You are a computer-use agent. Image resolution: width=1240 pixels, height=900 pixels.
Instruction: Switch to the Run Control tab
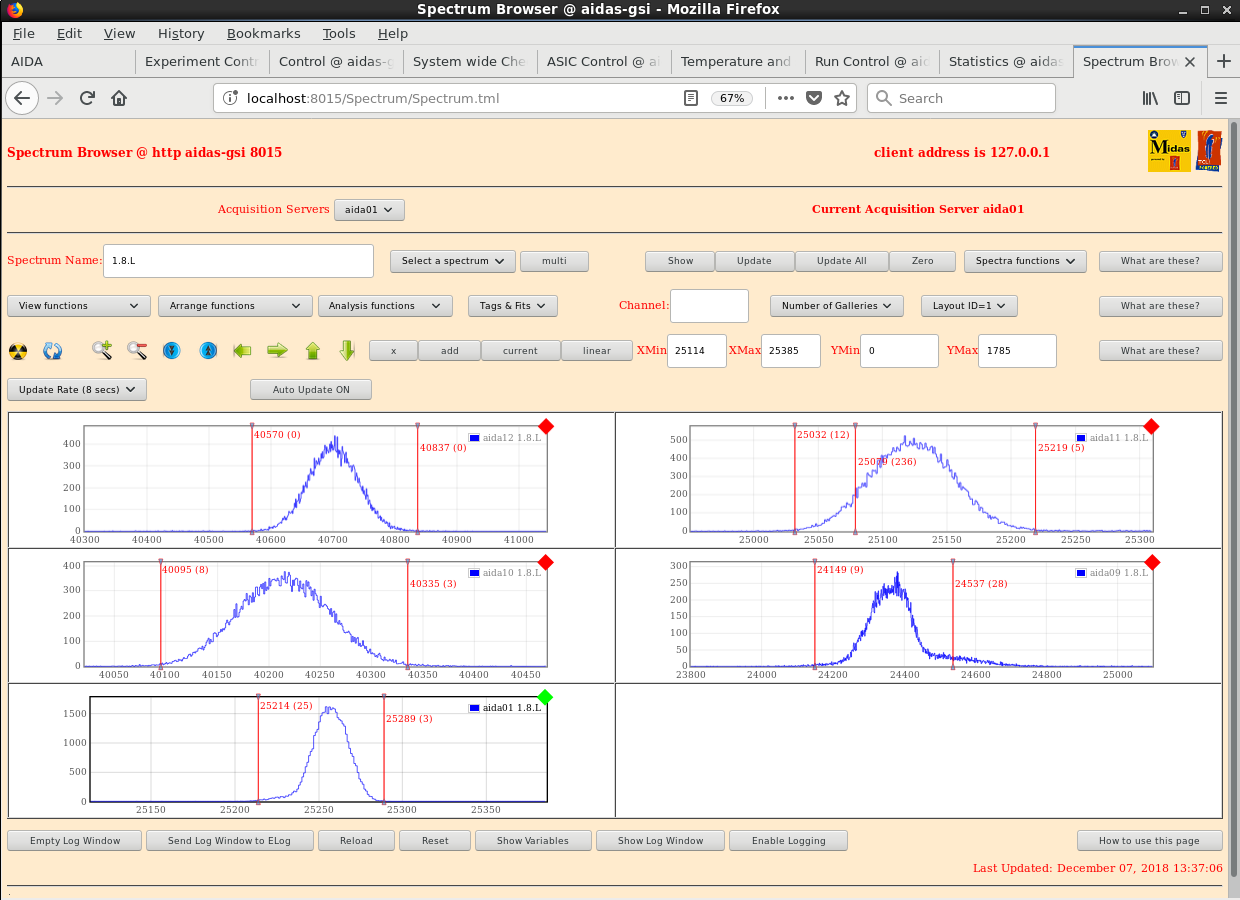click(x=871, y=61)
